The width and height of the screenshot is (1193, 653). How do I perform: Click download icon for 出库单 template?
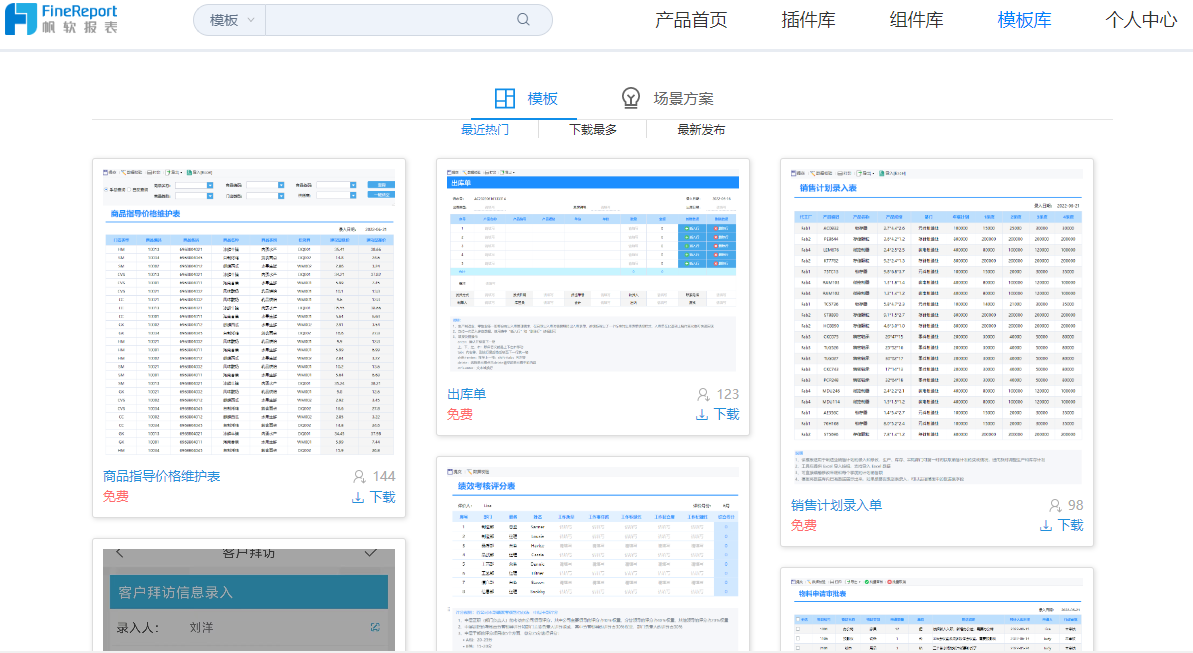pyautogui.click(x=702, y=414)
